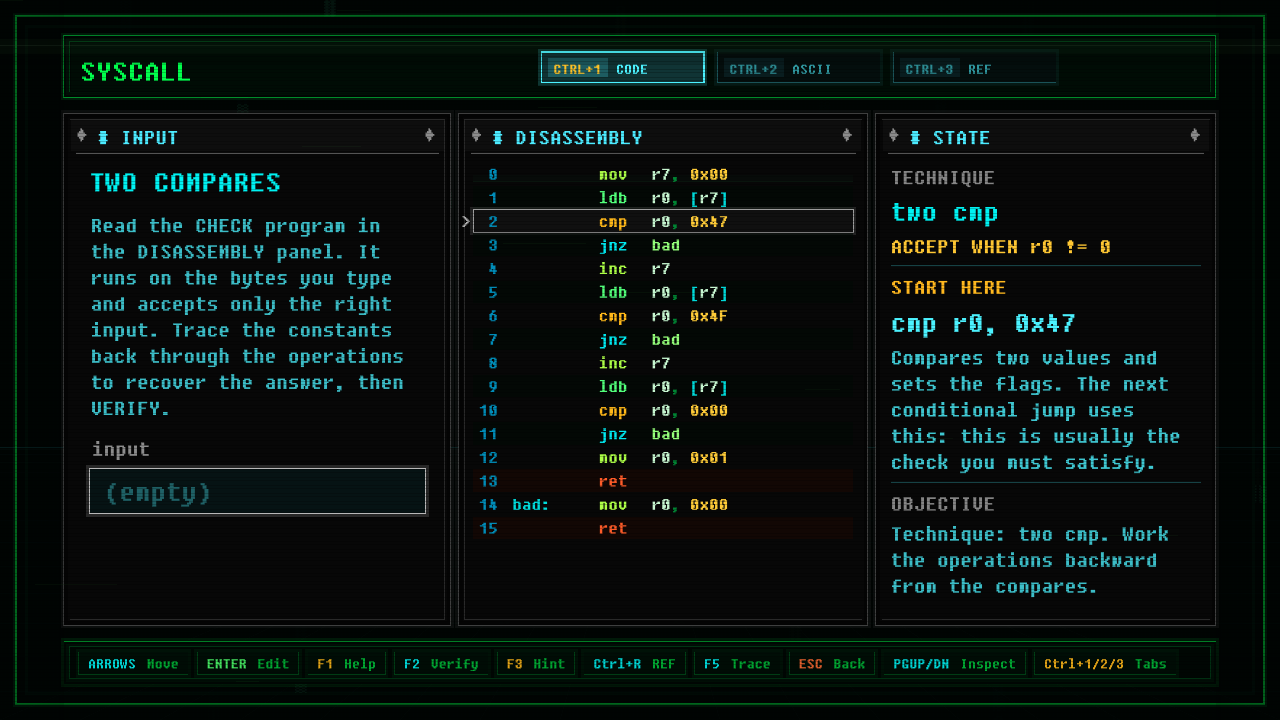Switch to the CODE tab
This screenshot has height=720, width=1280.
[x=622, y=68]
